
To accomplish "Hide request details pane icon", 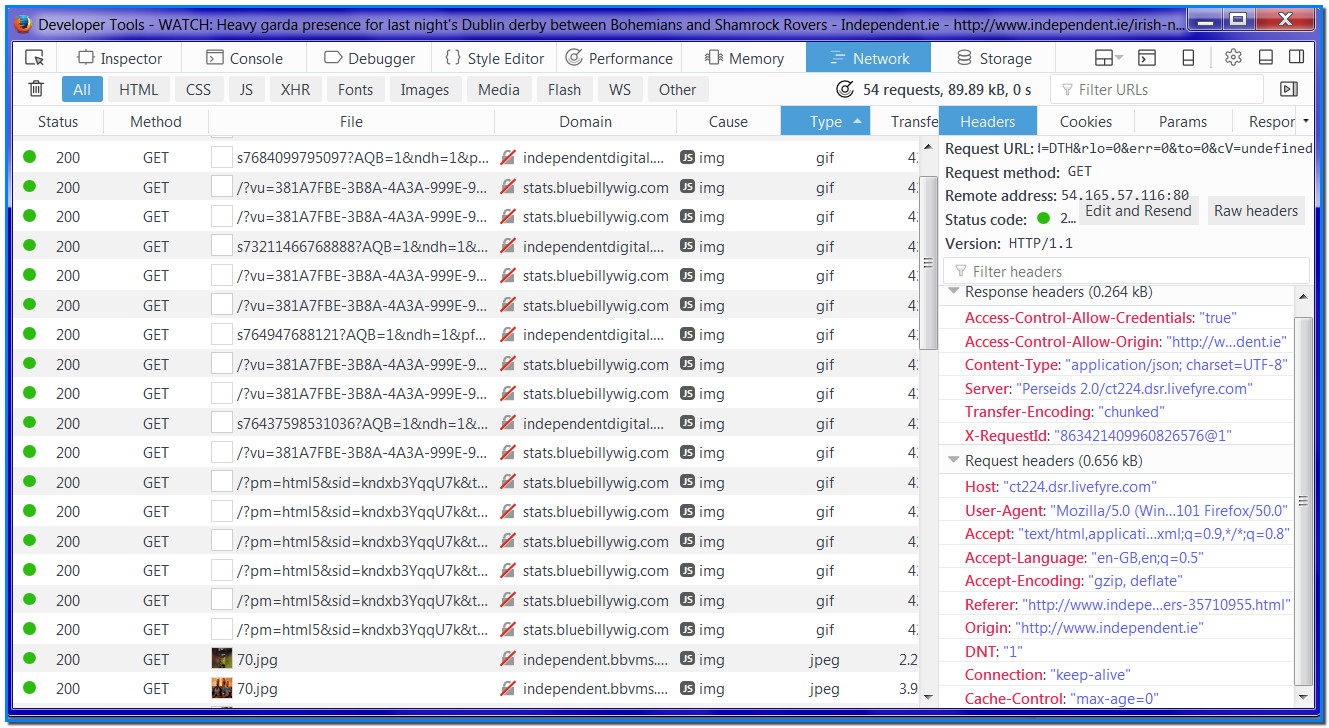I will (1289, 89).
